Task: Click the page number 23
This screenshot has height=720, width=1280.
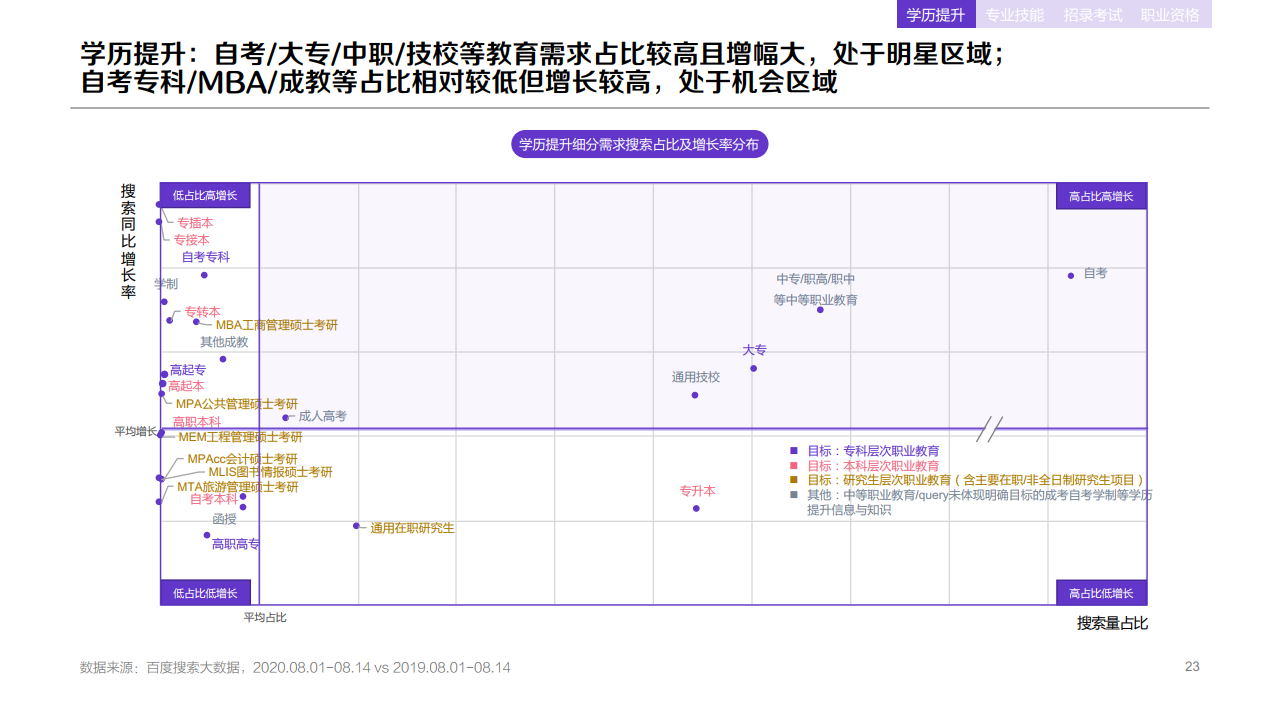Action: coord(1192,664)
